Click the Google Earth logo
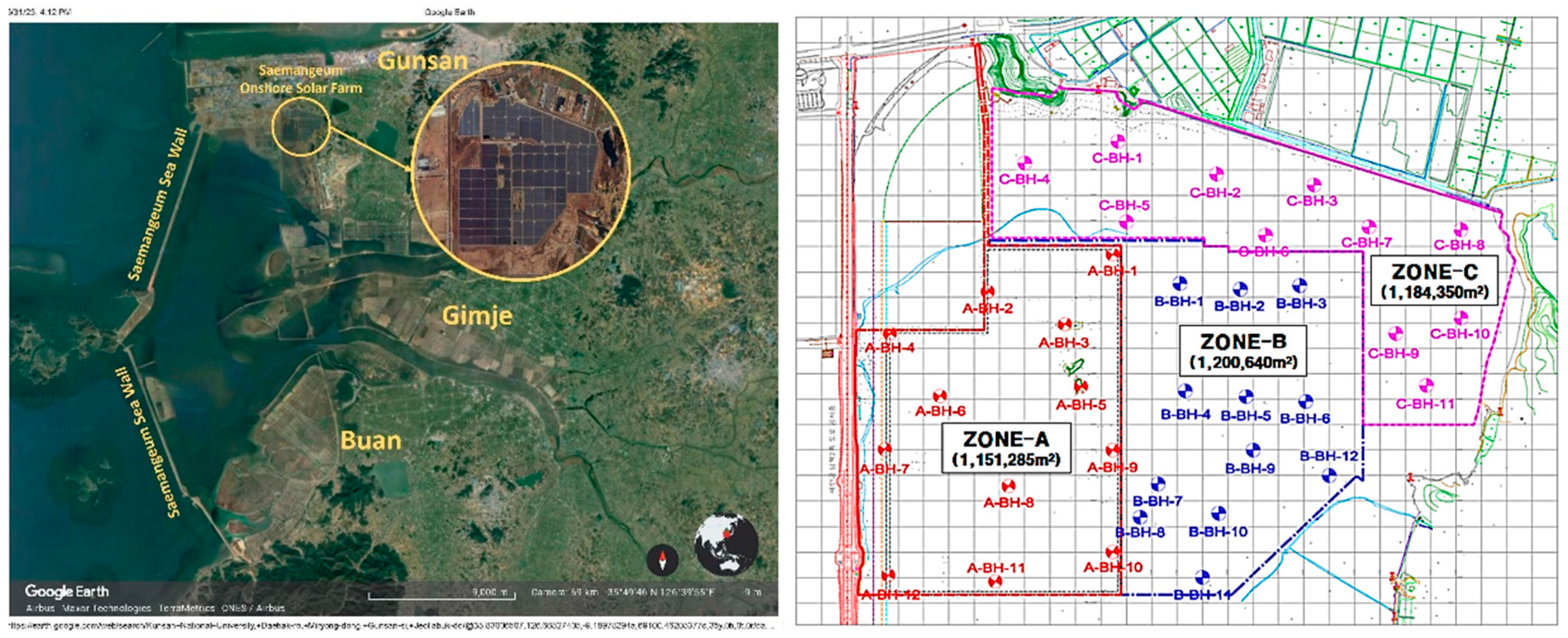Screen dimensions: 1568x638 coord(66,591)
